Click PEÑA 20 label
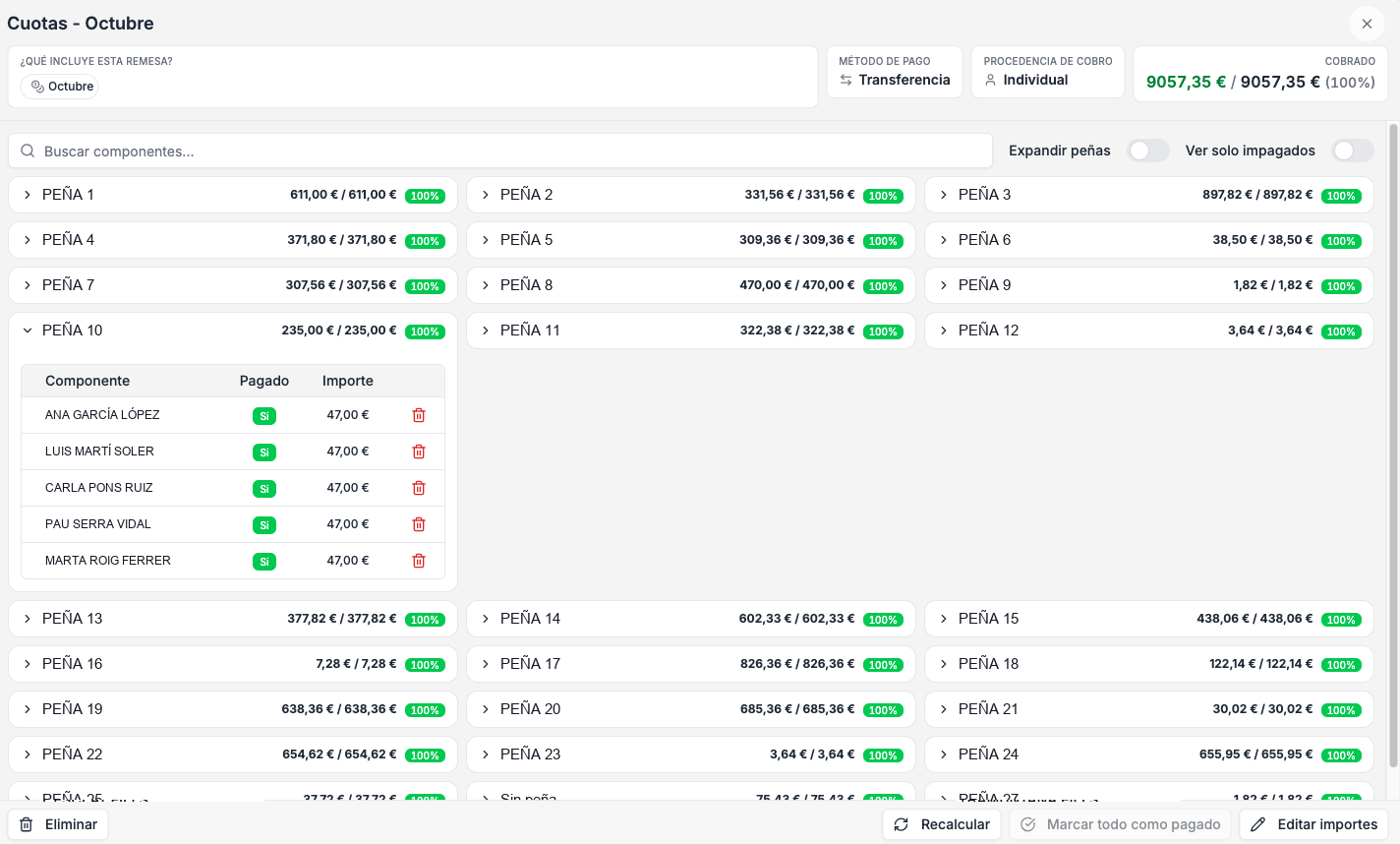 530,709
